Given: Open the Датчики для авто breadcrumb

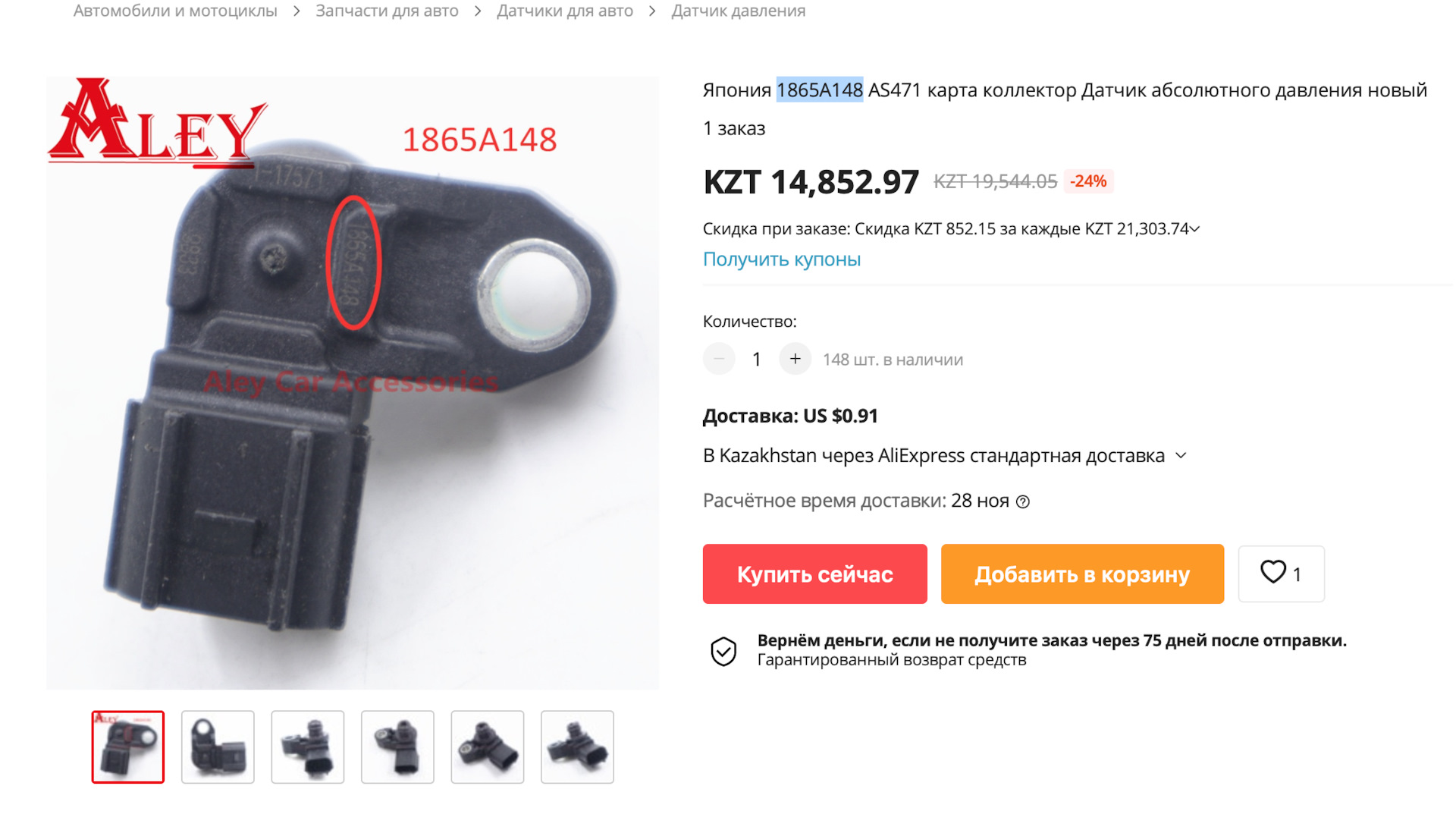Looking at the screenshot, I should [x=565, y=11].
